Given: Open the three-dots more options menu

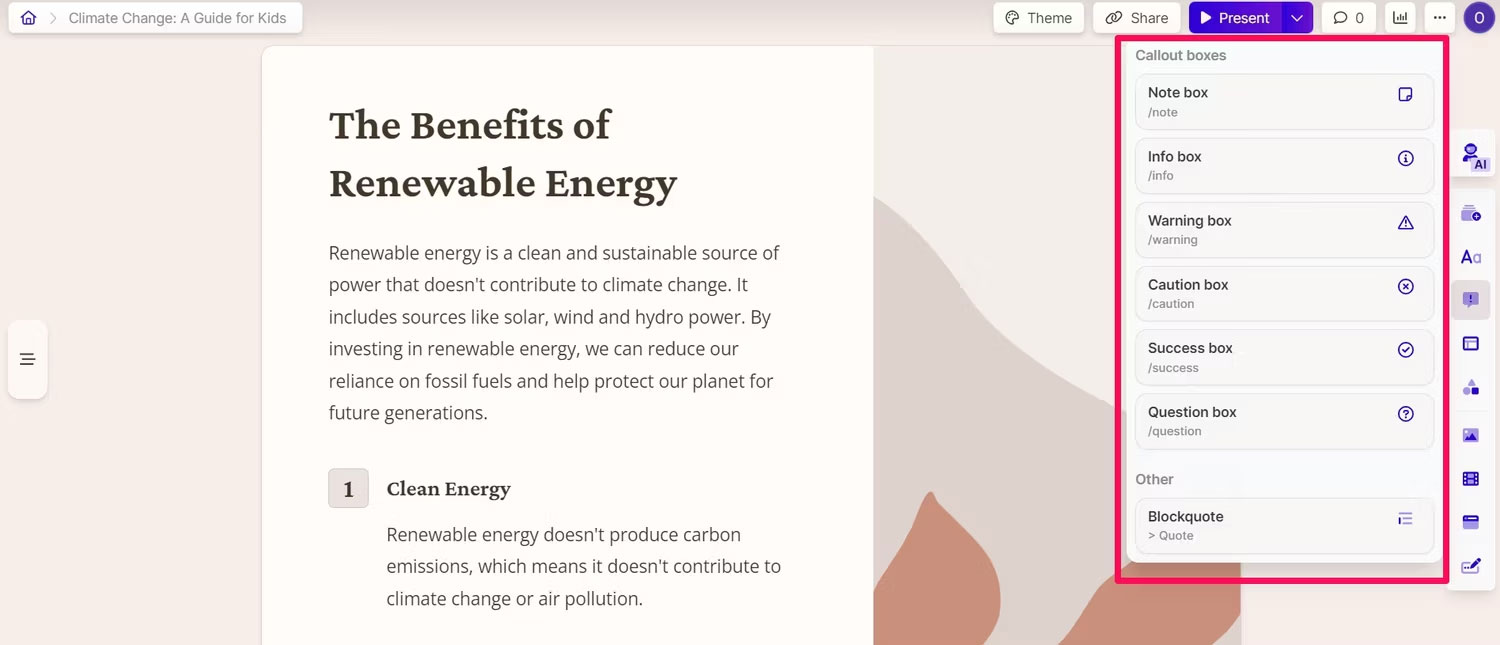Looking at the screenshot, I should click(x=1439, y=18).
